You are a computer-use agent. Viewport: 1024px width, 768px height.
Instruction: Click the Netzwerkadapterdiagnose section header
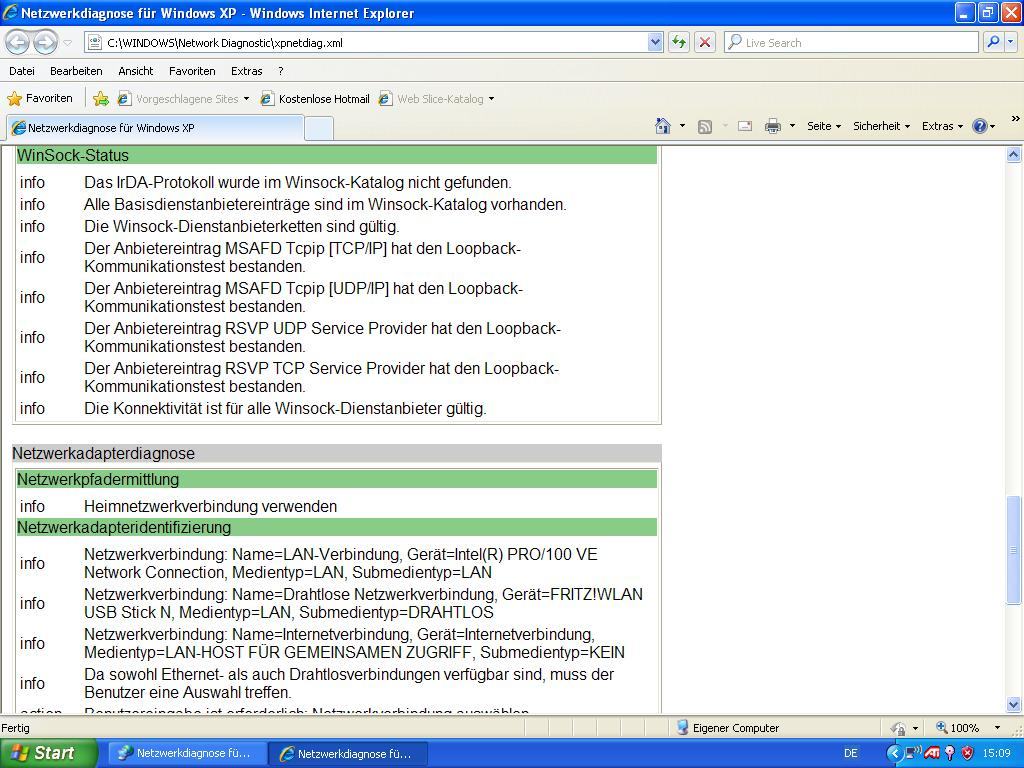click(336, 453)
